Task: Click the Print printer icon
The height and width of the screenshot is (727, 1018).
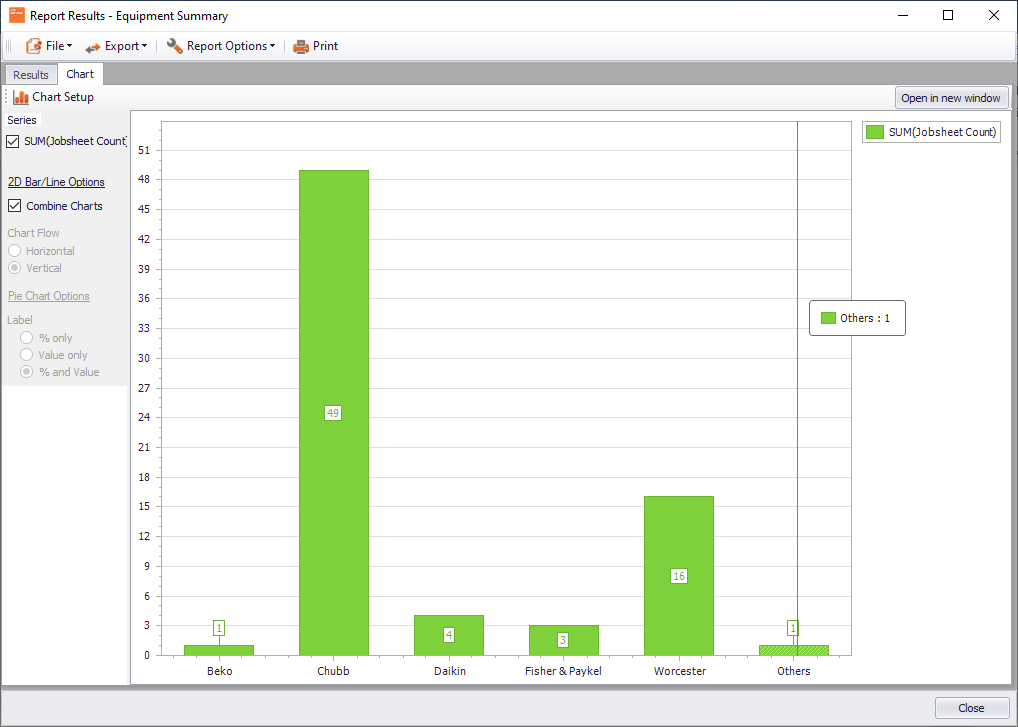Action: click(x=301, y=46)
